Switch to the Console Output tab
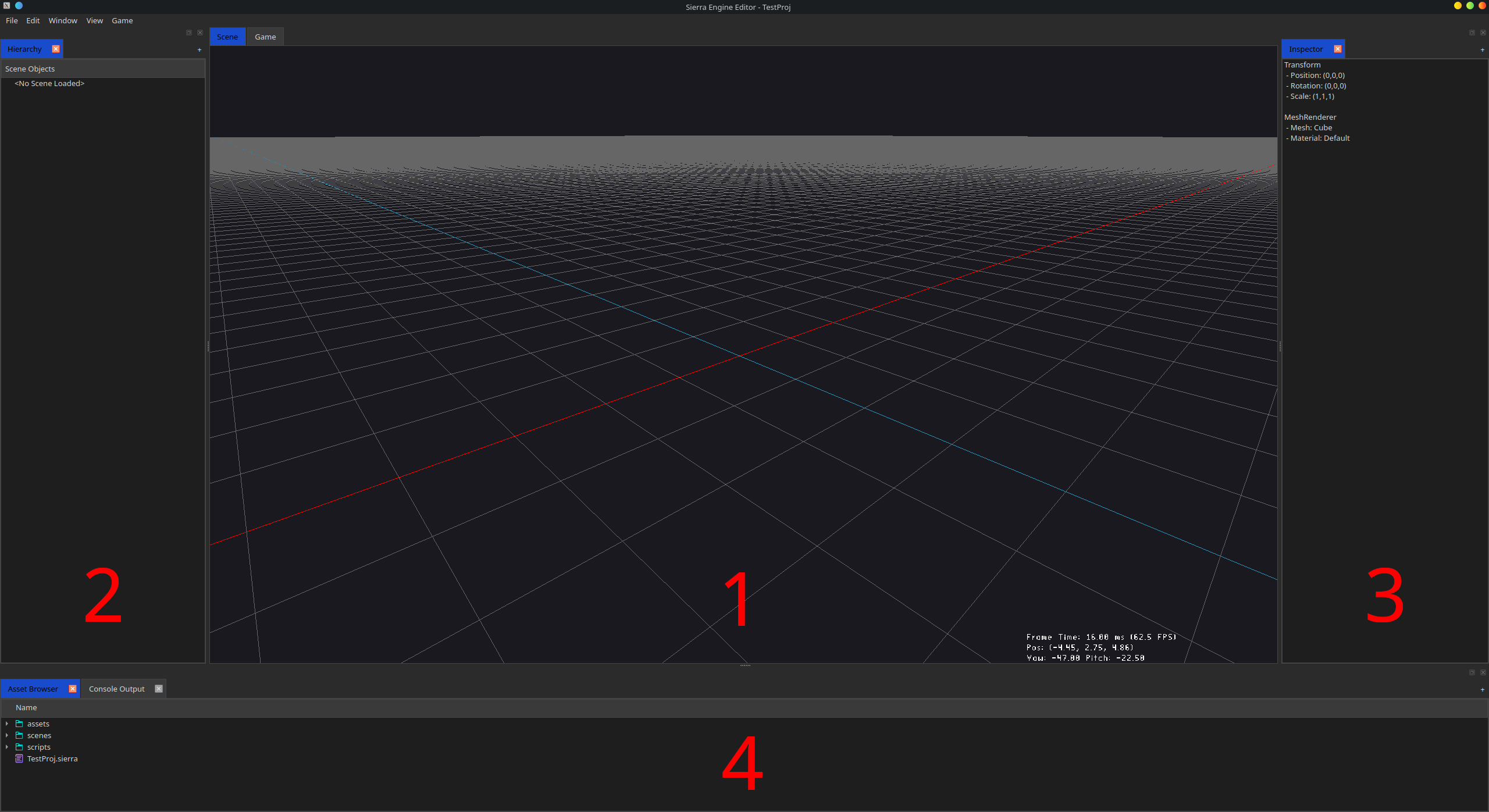 coord(116,688)
